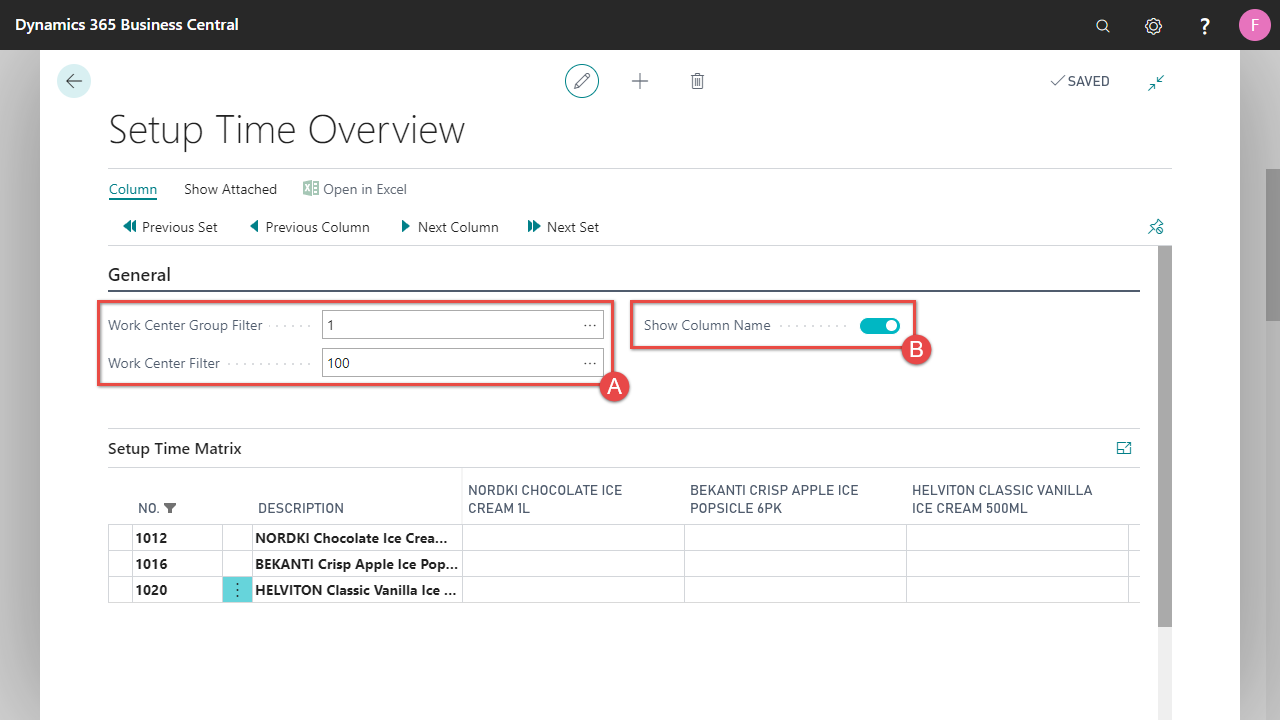Screen dimensions: 1280x720
Task: Open Work Center Group Filter lookup ellipsis
Action: click(590, 325)
